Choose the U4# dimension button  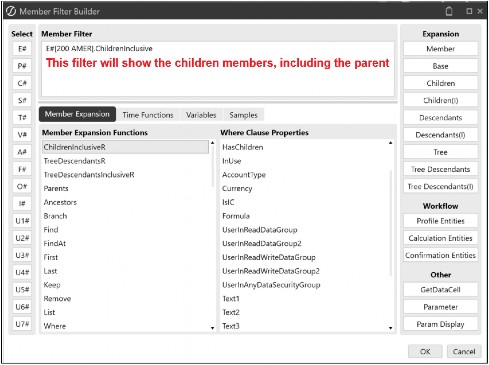[x=22, y=272]
